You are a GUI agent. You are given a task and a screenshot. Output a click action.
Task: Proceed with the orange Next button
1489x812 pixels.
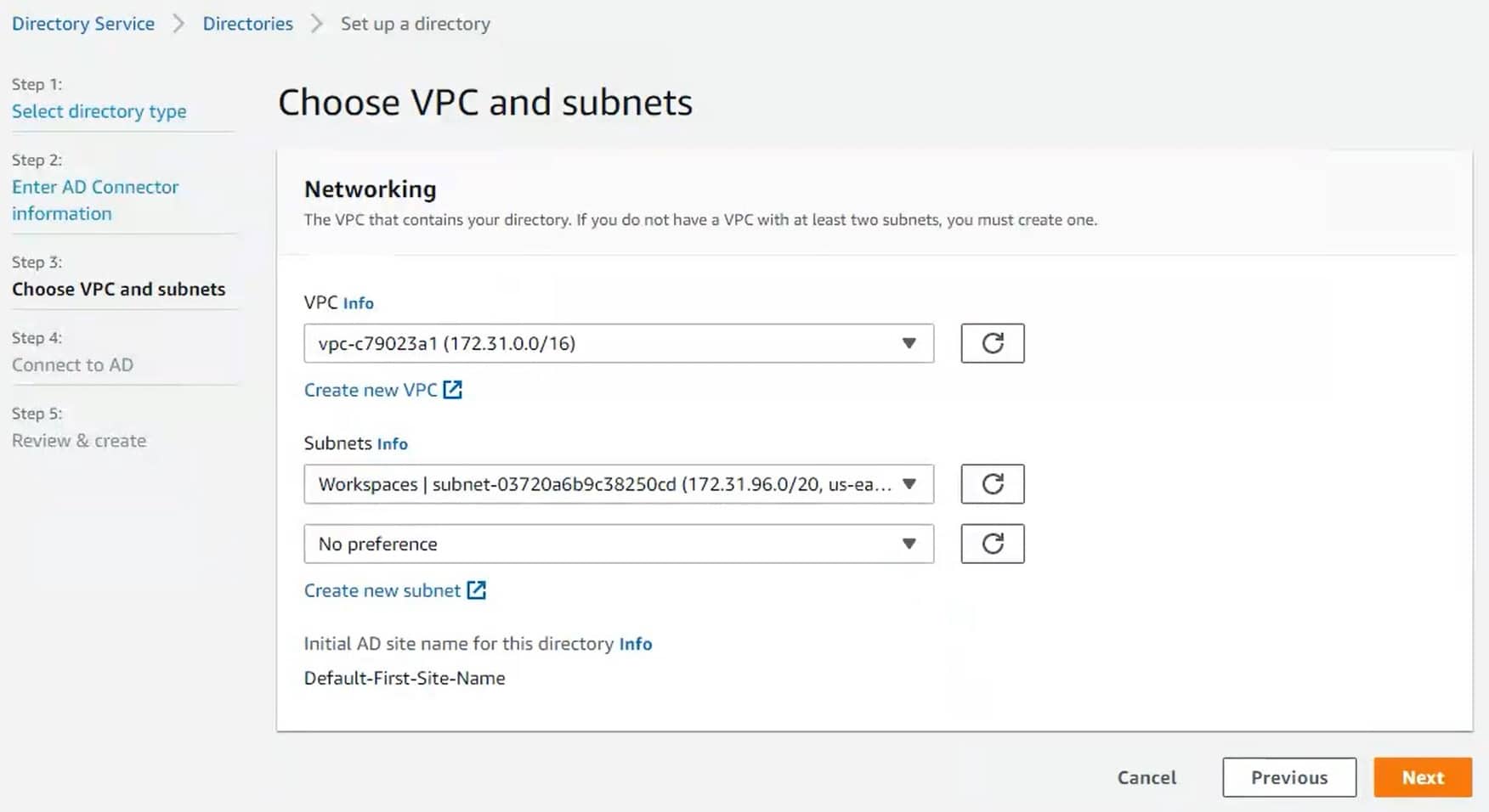pyautogui.click(x=1422, y=777)
